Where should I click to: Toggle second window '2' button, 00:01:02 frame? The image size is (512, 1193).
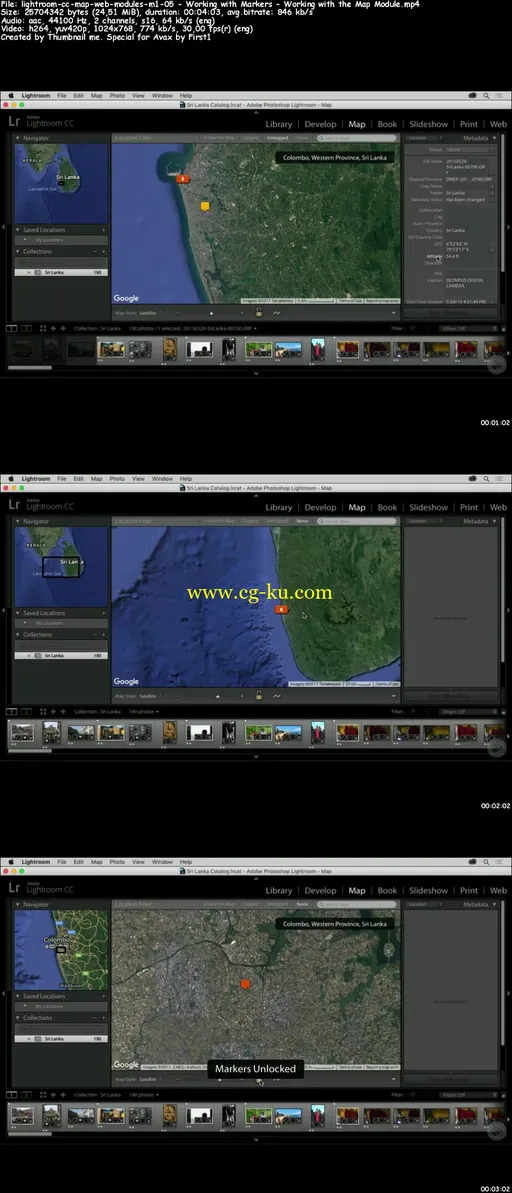click(x=25, y=329)
